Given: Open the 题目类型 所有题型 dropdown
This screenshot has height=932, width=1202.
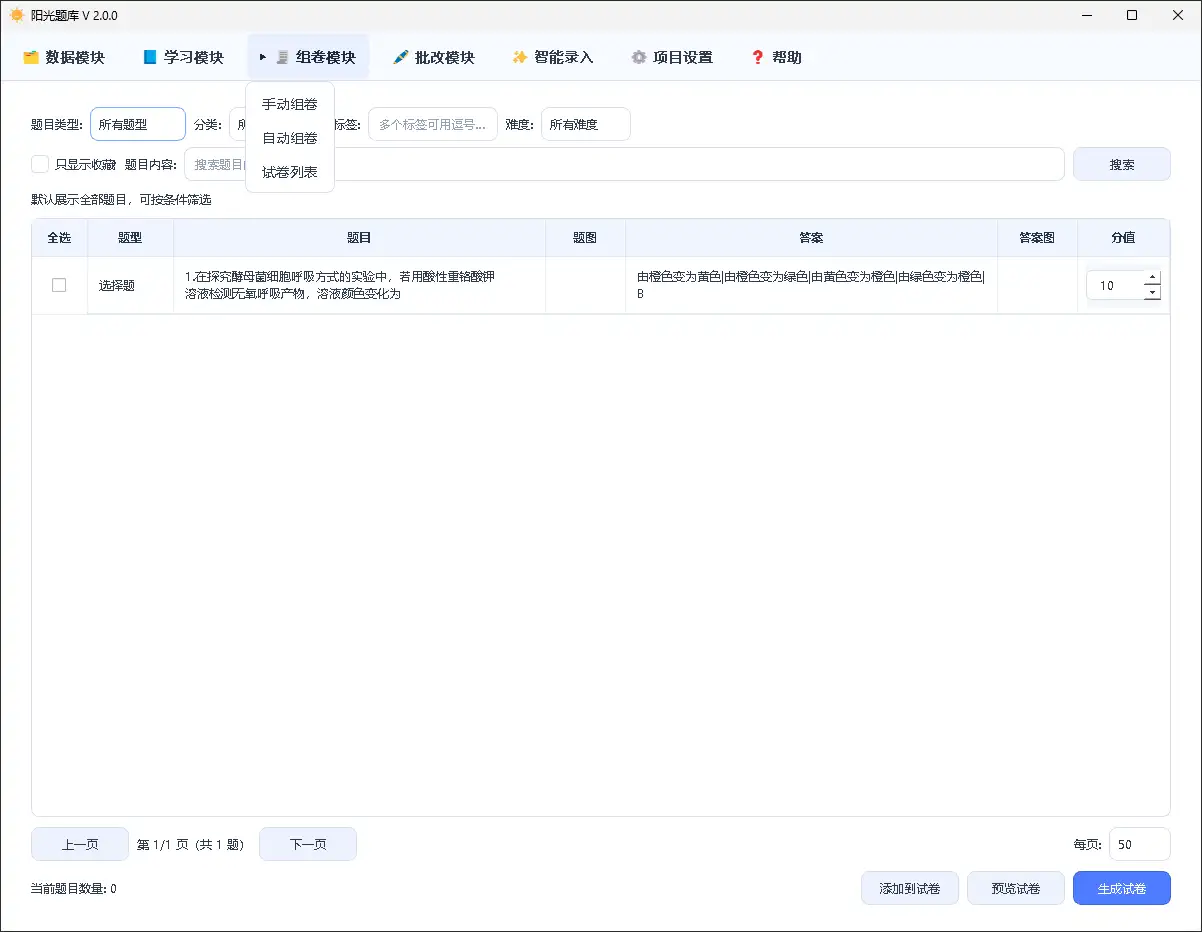Looking at the screenshot, I should click(138, 124).
